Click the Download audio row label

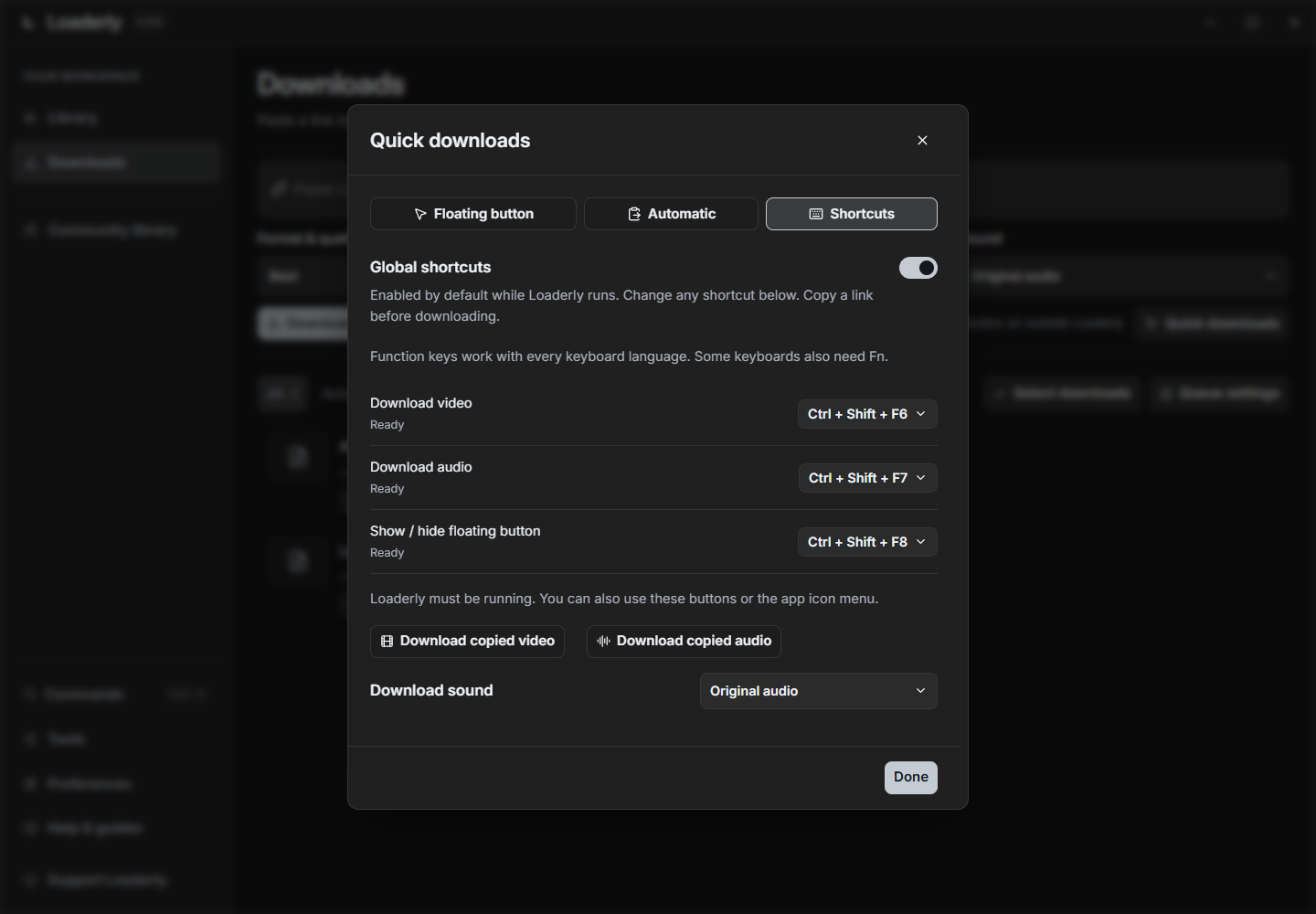421,467
